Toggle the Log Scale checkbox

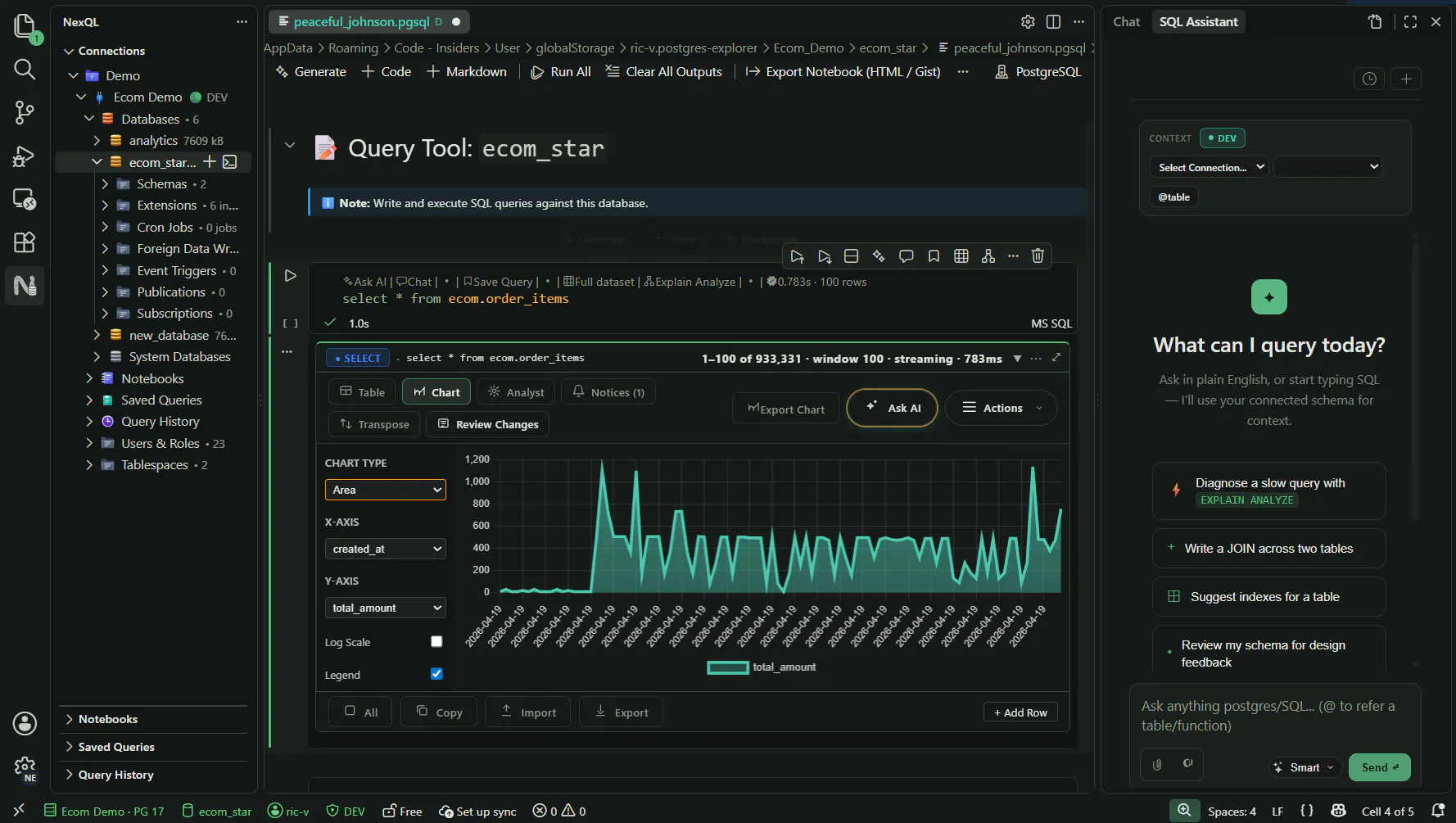[436, 642]
